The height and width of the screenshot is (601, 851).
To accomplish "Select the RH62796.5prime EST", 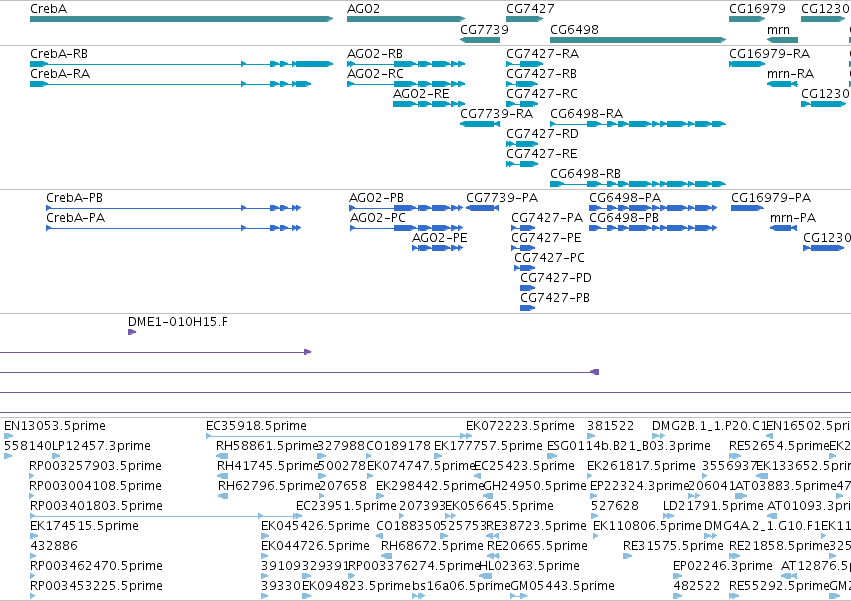I will click(223, 496).
